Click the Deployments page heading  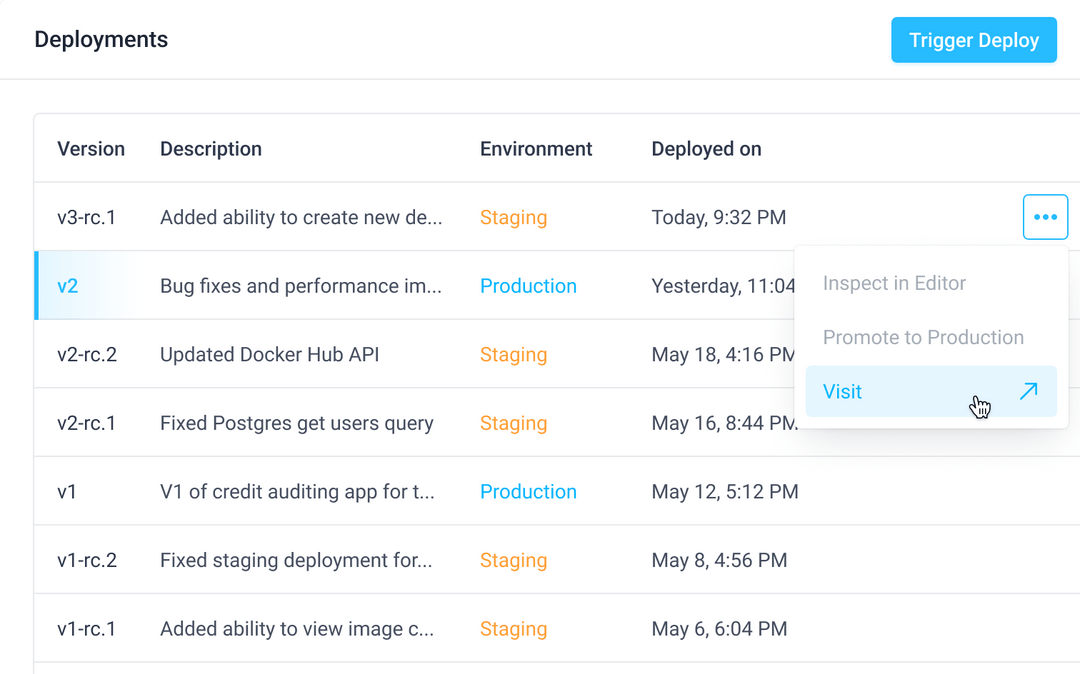pyautogui.click(x=101, y=39)
